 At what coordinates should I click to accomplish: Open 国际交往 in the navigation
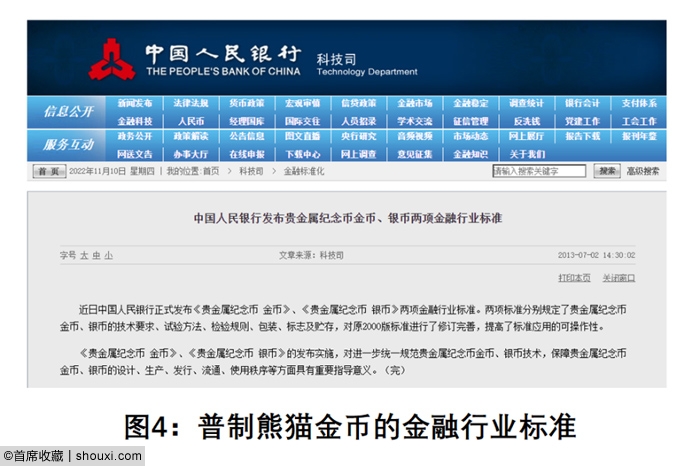point(303,121)
